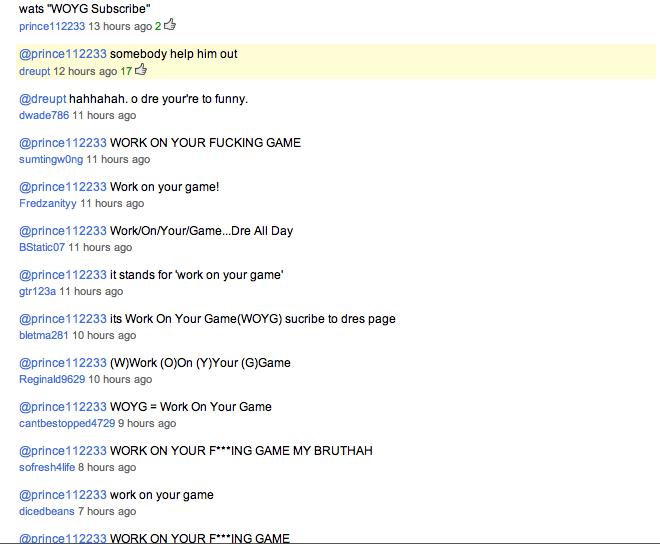
Task: Open dreupt's profile under highlighted comment
Action: click(x=34, y=71)
